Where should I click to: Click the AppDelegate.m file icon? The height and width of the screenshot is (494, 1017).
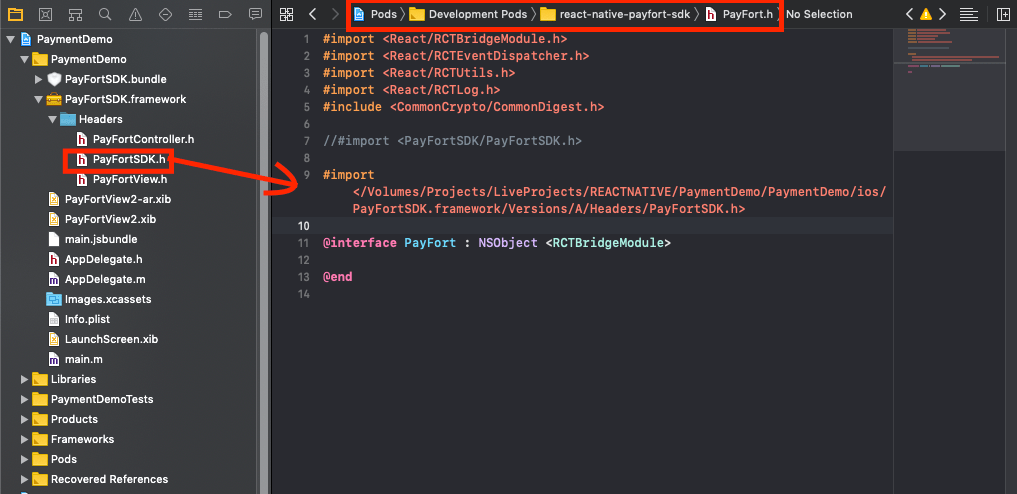54,279
